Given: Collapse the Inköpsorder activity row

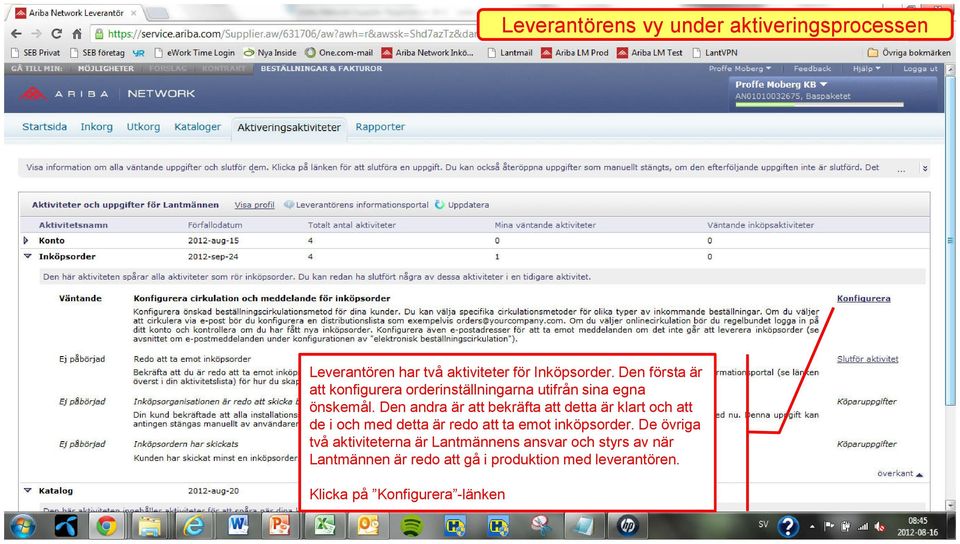Looking at the screenshot, I should [28, 256].
